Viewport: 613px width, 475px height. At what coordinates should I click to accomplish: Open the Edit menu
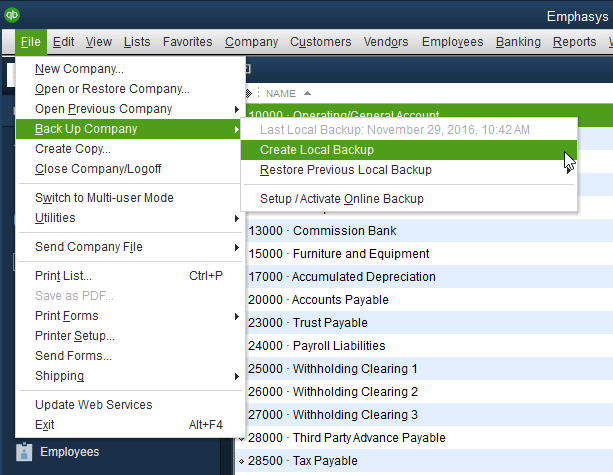63,42
